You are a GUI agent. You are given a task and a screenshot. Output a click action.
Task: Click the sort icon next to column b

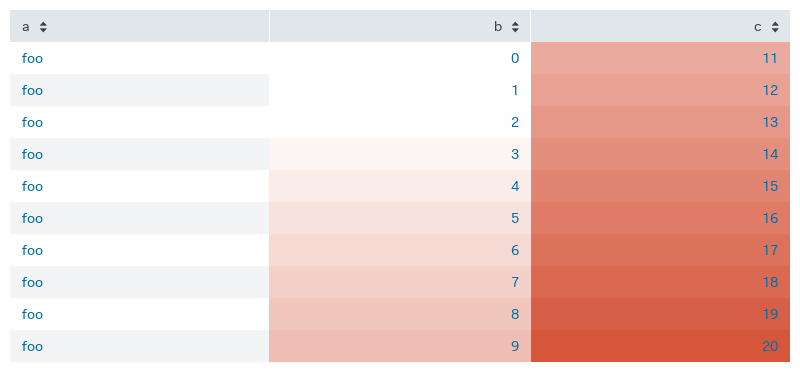(515, 27)
